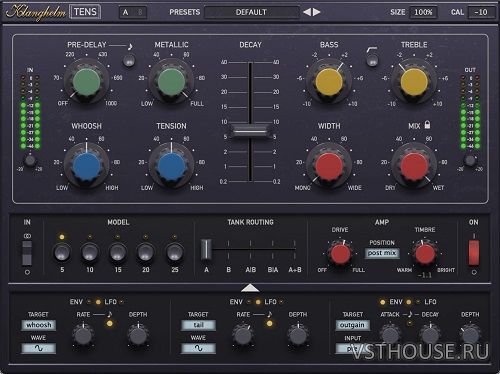Viewport: 500px width, 374px height.
Task: Toggle second modulator rate tempo sync LED
Action: click(270, 323)
